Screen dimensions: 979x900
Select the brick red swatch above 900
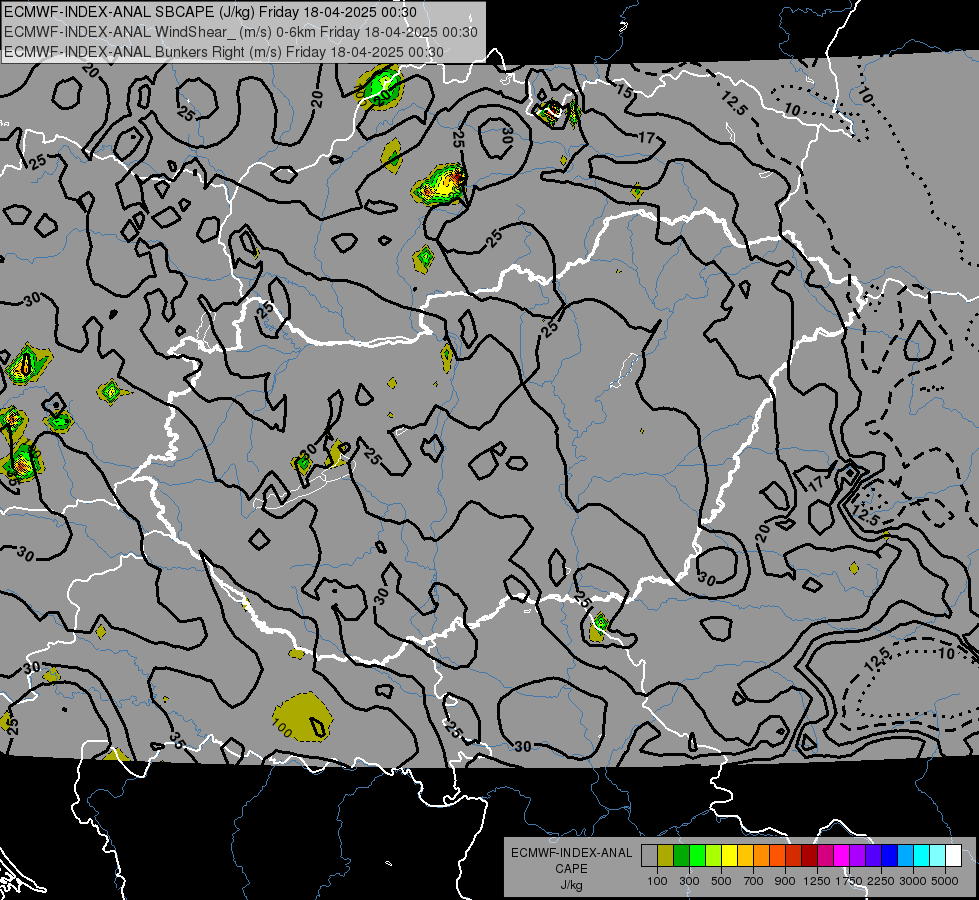(794, 856)
